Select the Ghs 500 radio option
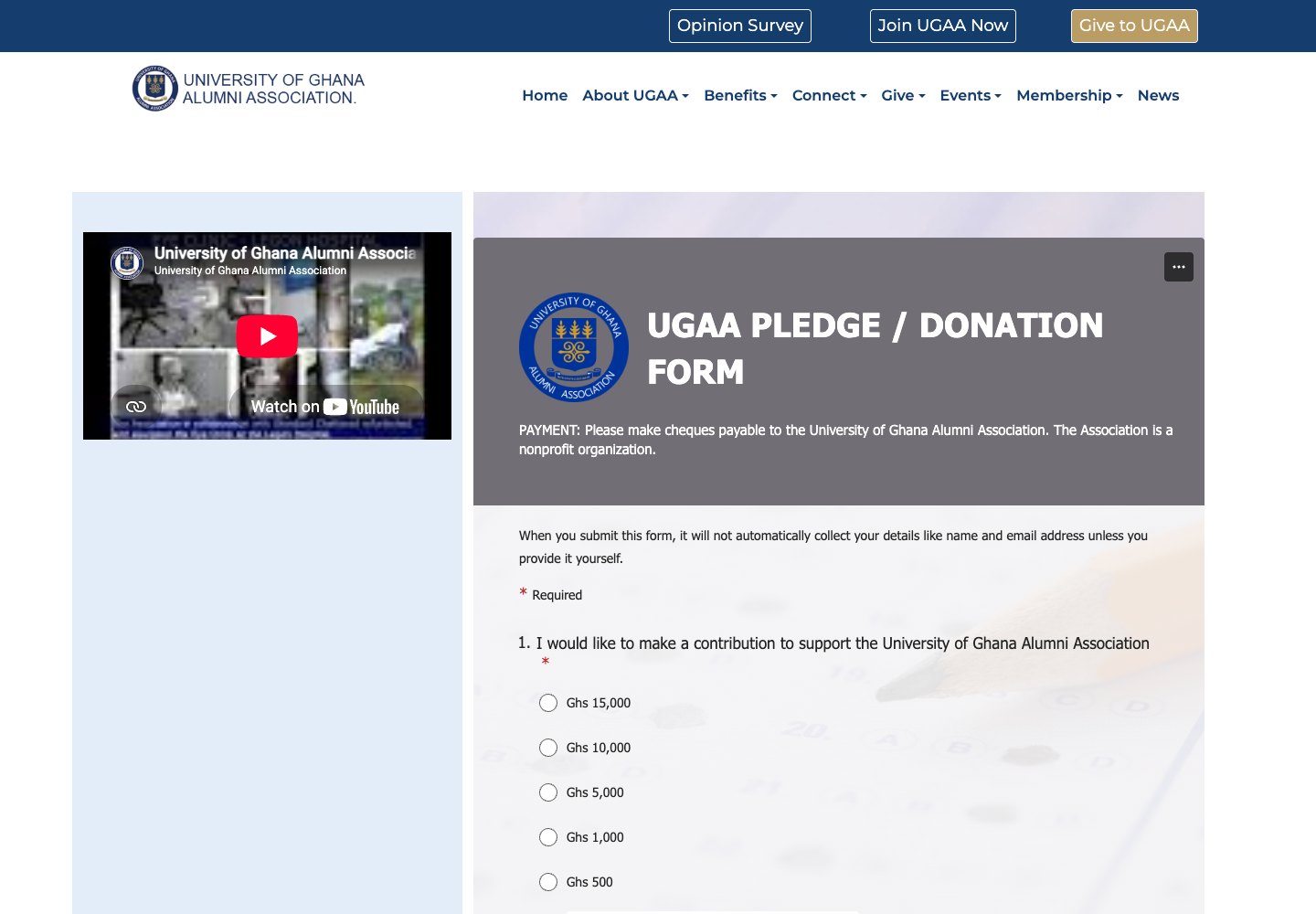Image resolution: width=1316 pixels, height=914 pixels. pyautogui.click(x=548, y=882)
